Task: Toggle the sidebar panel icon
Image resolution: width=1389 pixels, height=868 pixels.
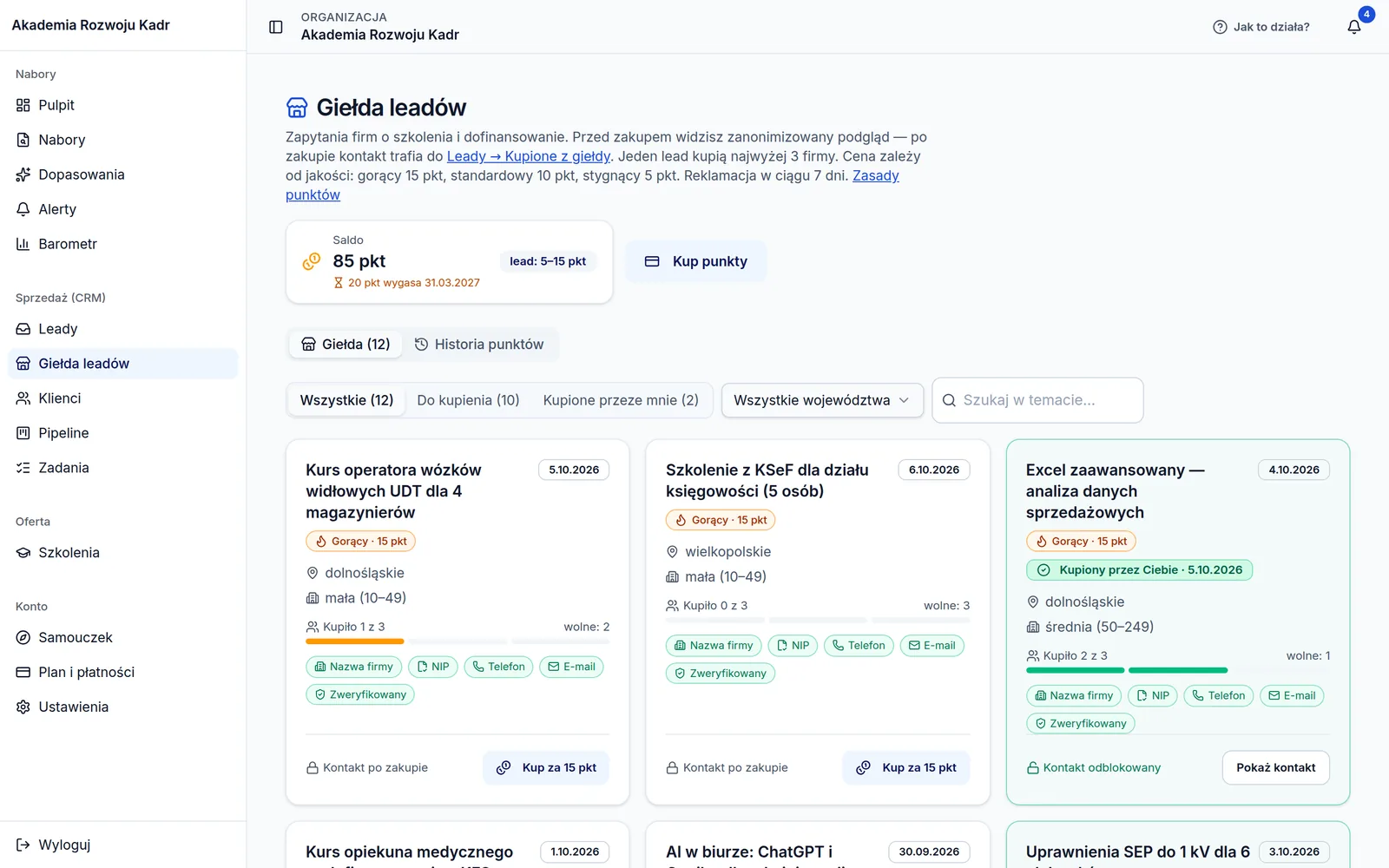Action: click(276, 27)
